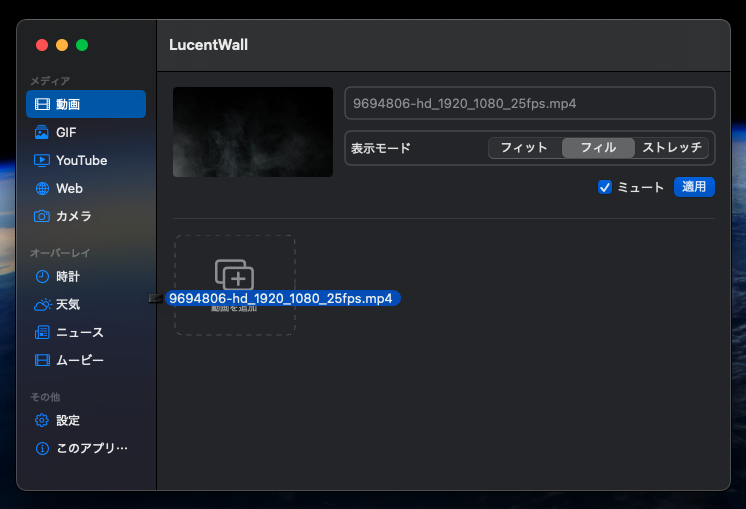Toggle the ミュート checkbox
746x509 pixels.
coord(604,187)
